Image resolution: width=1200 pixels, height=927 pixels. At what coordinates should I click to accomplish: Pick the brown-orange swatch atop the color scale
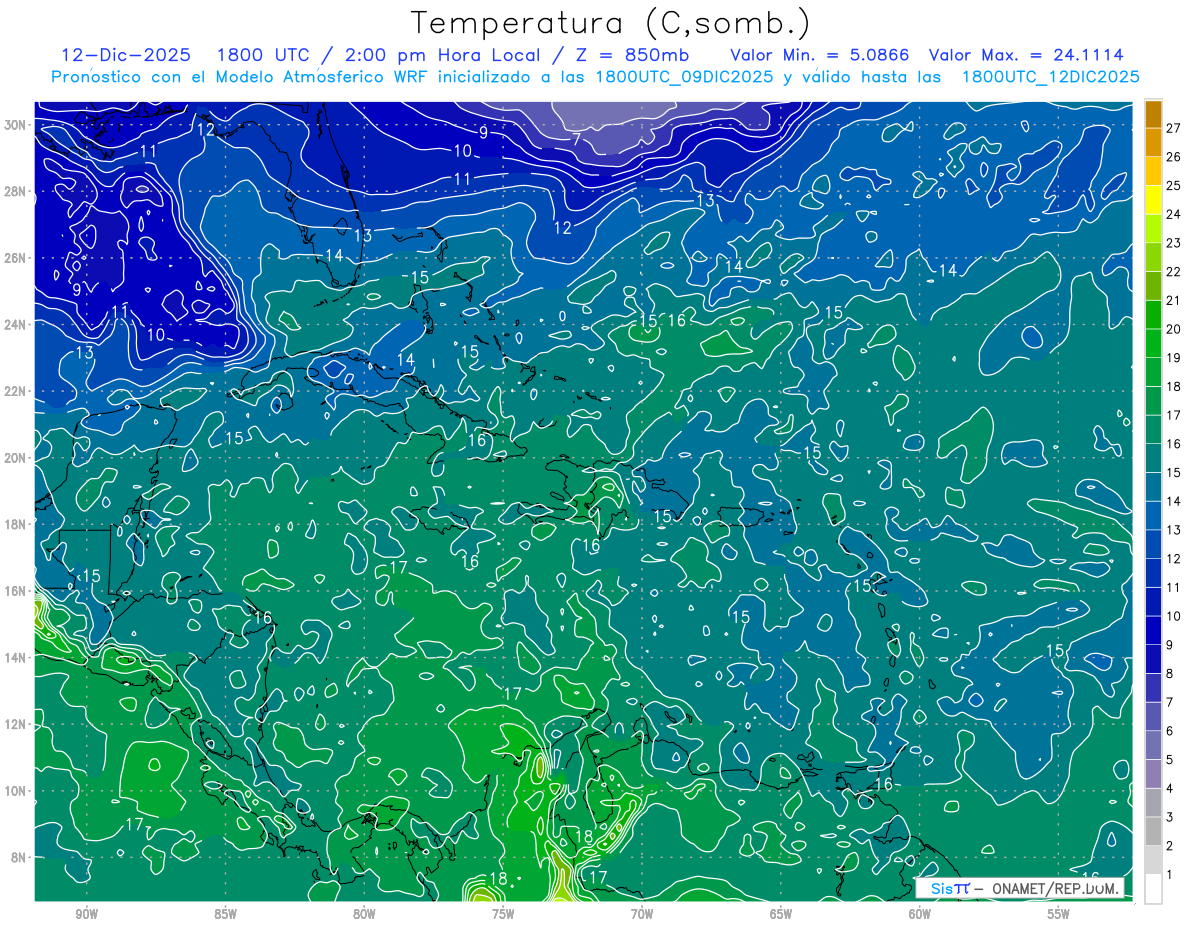pos(1153,113)
